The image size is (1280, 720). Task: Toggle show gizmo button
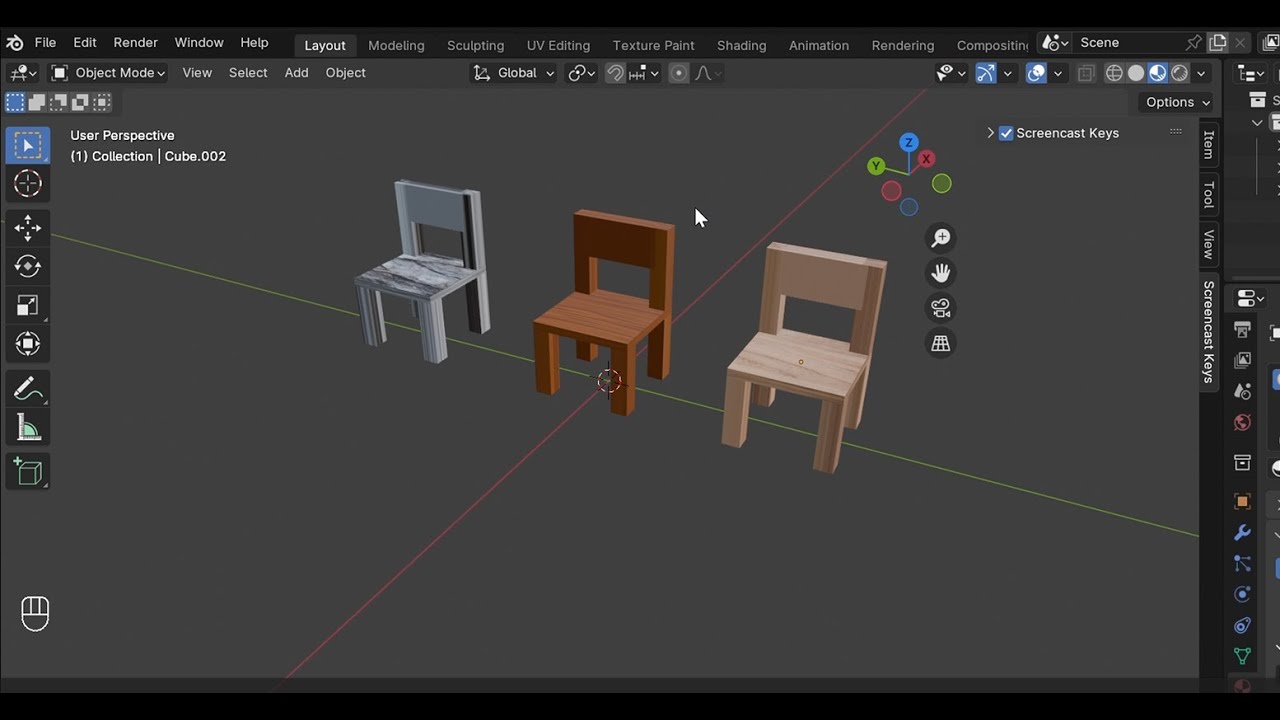pos(986,73)
